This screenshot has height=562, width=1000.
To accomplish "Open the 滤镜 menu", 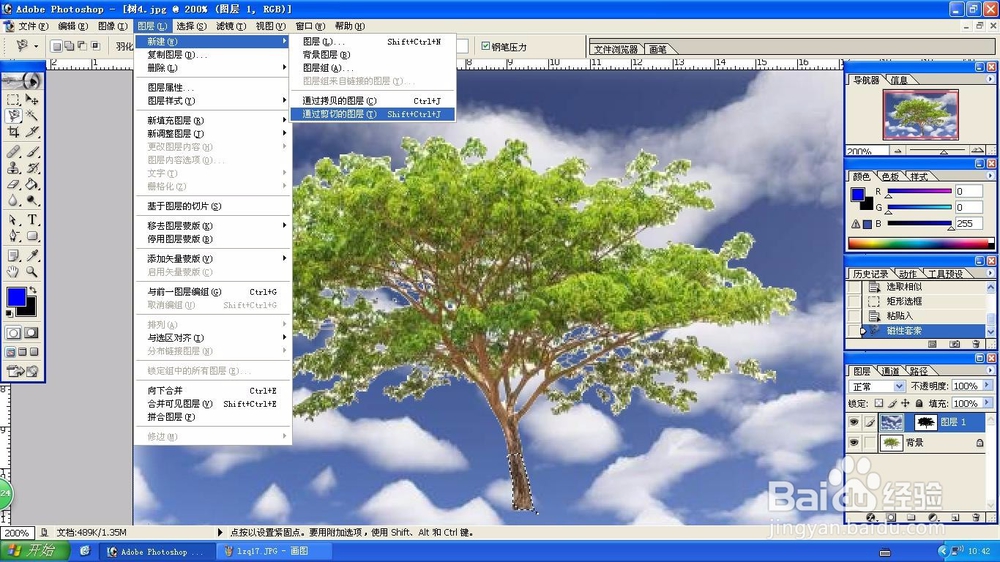I will (231, 26).
